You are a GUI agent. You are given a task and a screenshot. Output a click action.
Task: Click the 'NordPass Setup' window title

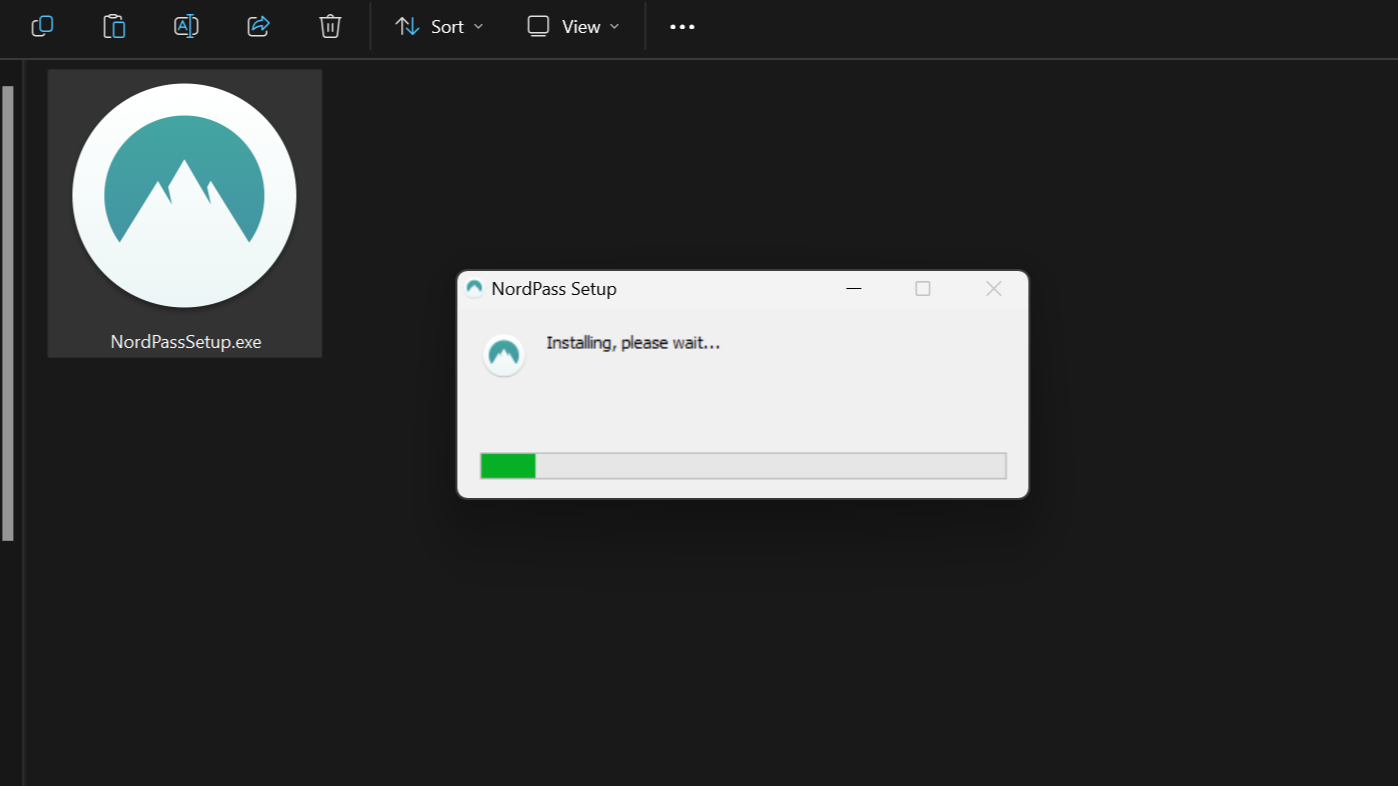tap(554, 289)
